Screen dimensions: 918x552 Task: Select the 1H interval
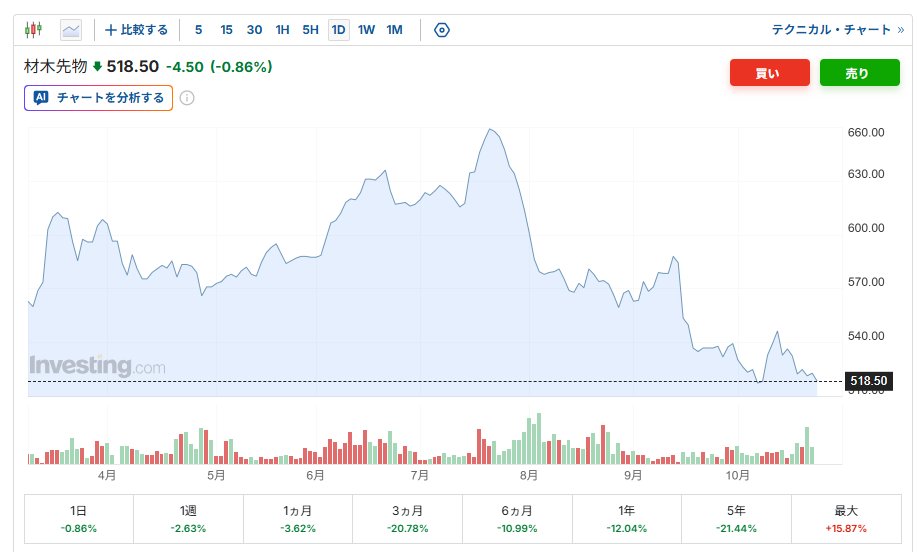click(282, 30)
